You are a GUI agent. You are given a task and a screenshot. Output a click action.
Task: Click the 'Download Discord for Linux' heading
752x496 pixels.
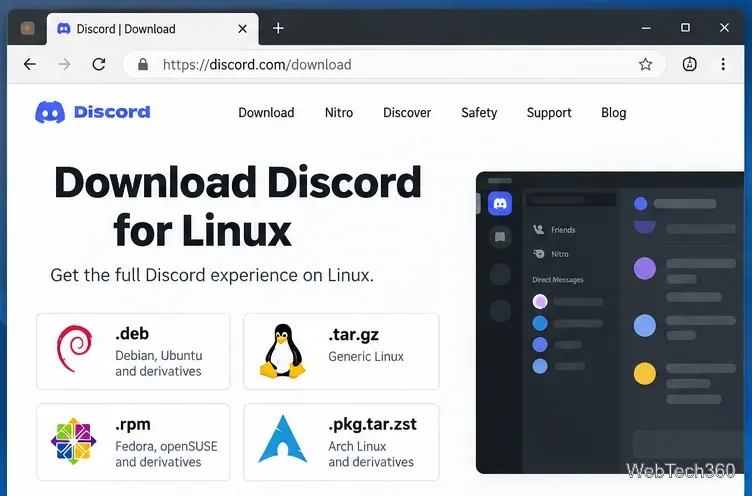point(238,206)
